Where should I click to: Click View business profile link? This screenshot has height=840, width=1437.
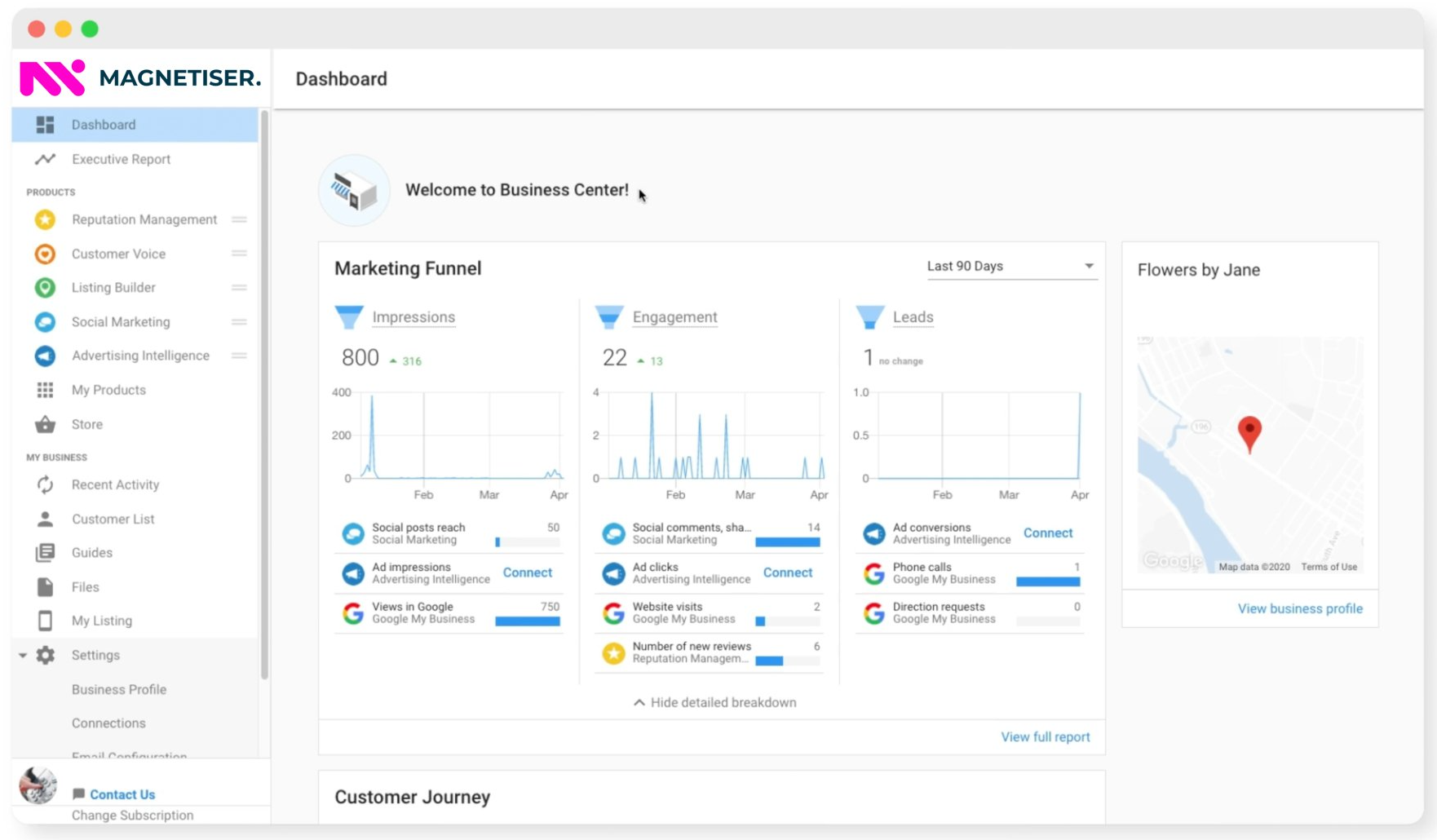tap(1300, 608)
